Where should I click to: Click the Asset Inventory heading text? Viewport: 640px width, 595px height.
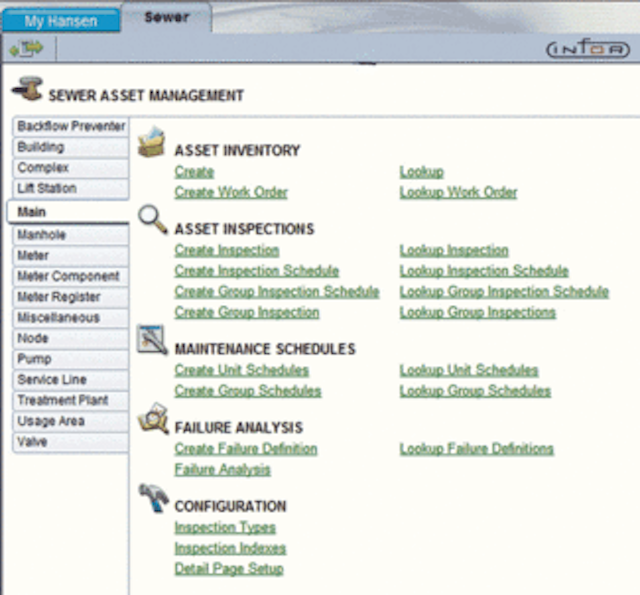click(237, 150)
